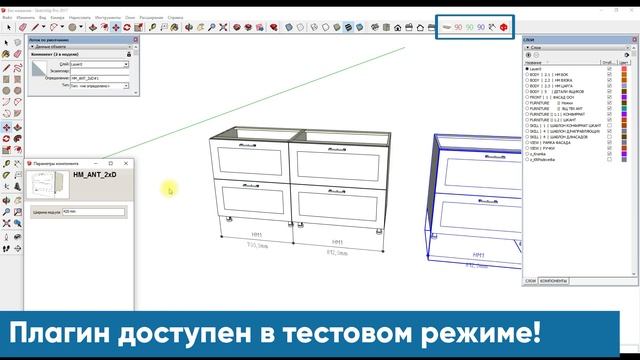Screen dimensions: 640x360
Task: Click the Zoom Extents tool in left toolbox
Action: tap(6, 223)
